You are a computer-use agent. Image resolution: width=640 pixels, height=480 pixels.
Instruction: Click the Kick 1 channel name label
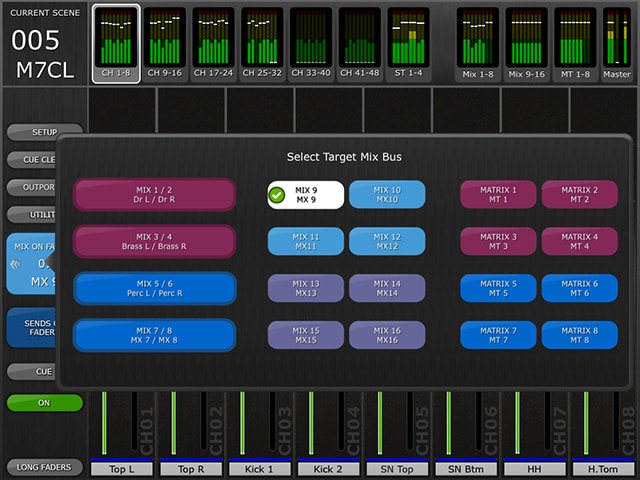tap(261, 468)
